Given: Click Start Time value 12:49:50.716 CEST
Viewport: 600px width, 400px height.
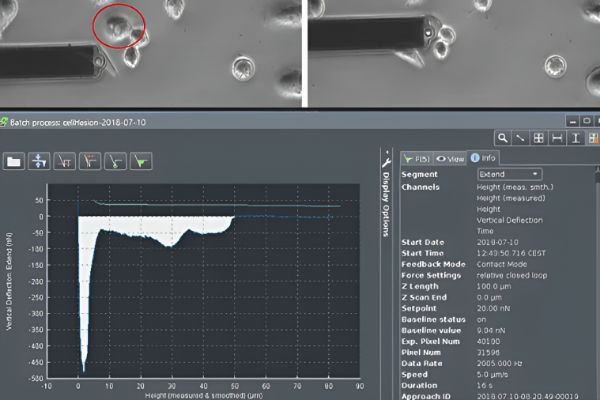Looking at the screenshot, I should (511, 253).
